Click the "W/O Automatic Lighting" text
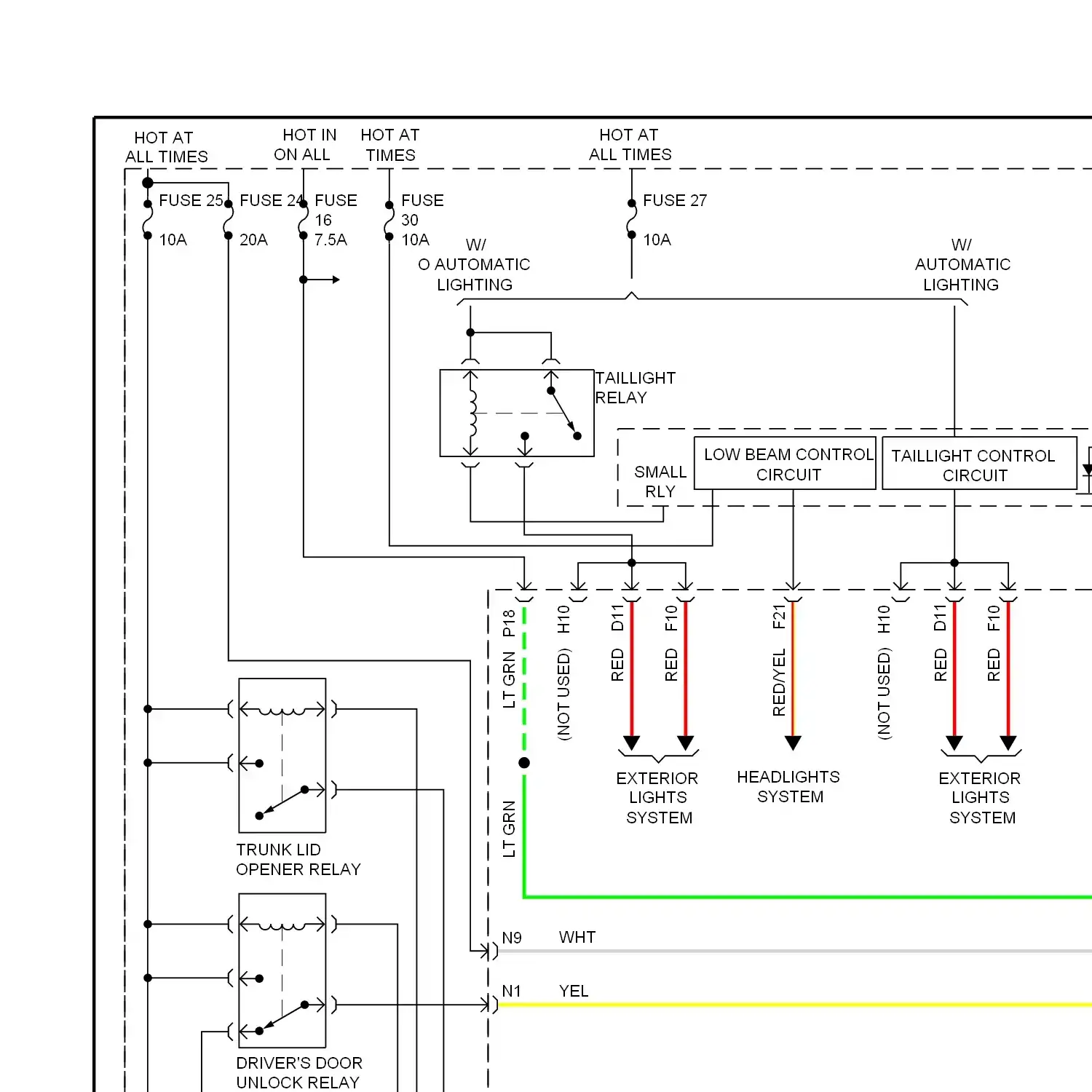 pyautogui.click(x=475, y=265)
